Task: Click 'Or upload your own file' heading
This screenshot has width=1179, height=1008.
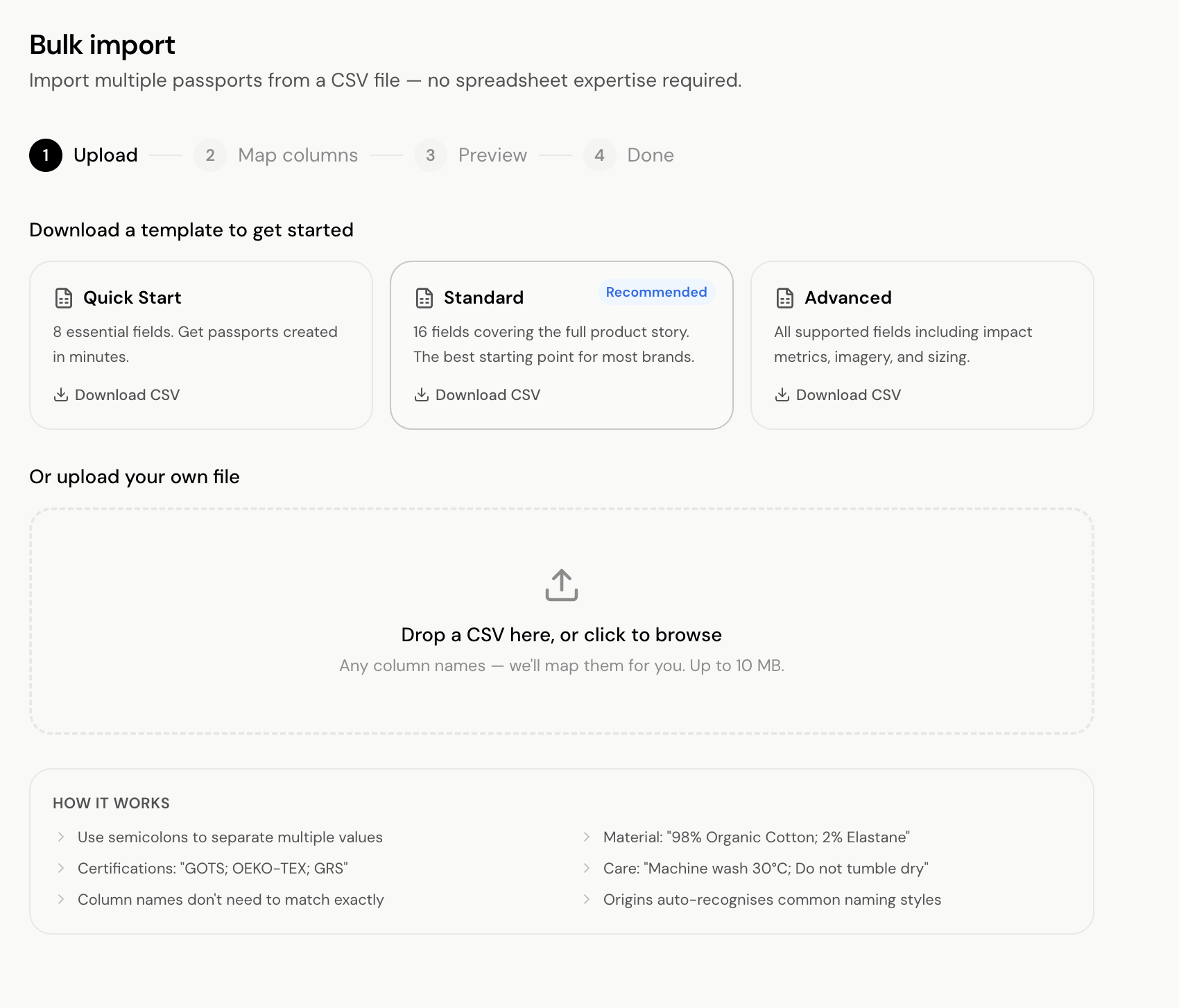Action: click(x=135, y=476)
